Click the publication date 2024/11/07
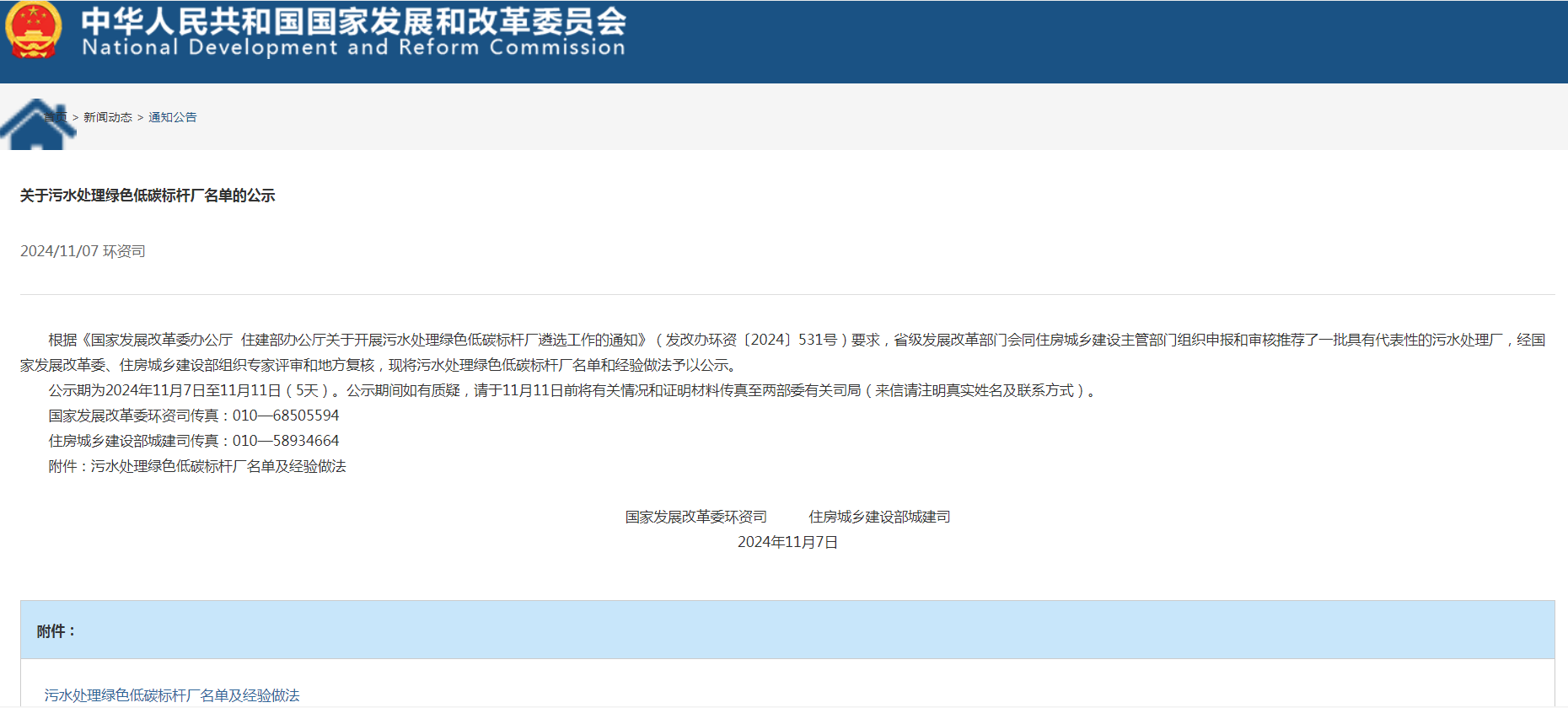Viewport: 1568px width, 708px height. click(x=59, y=251)
